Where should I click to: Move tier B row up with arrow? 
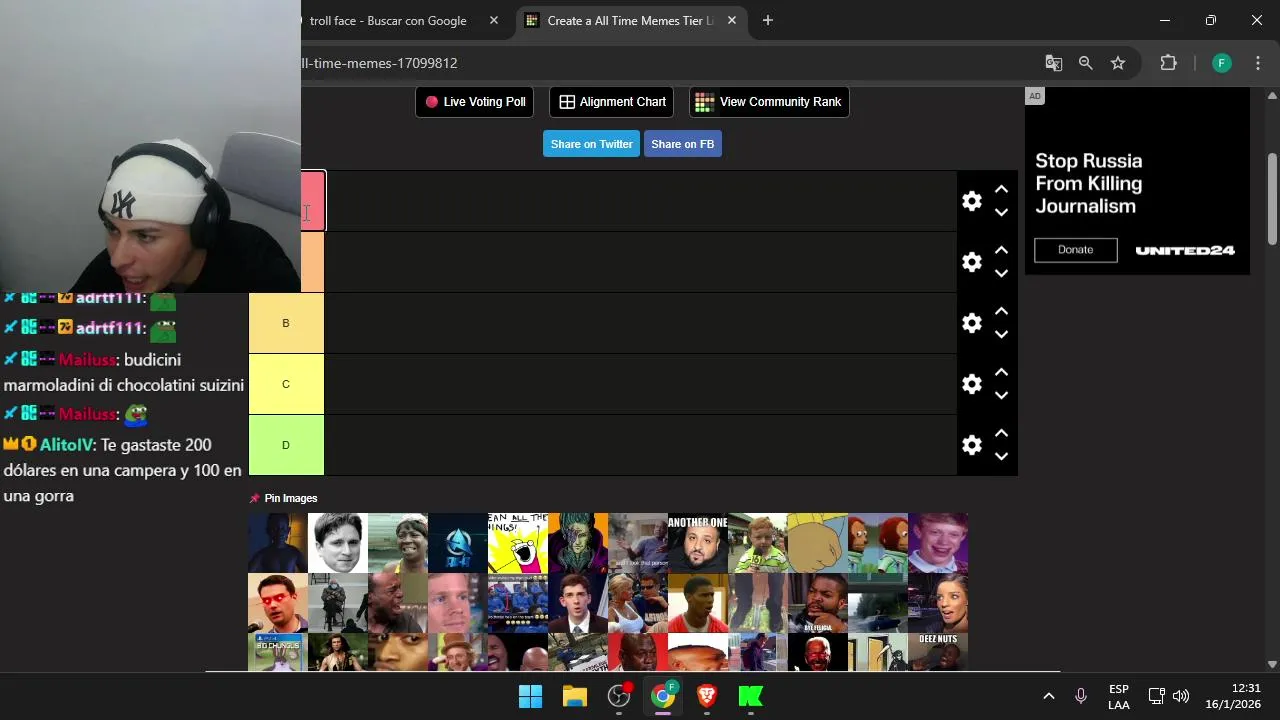1001,311
